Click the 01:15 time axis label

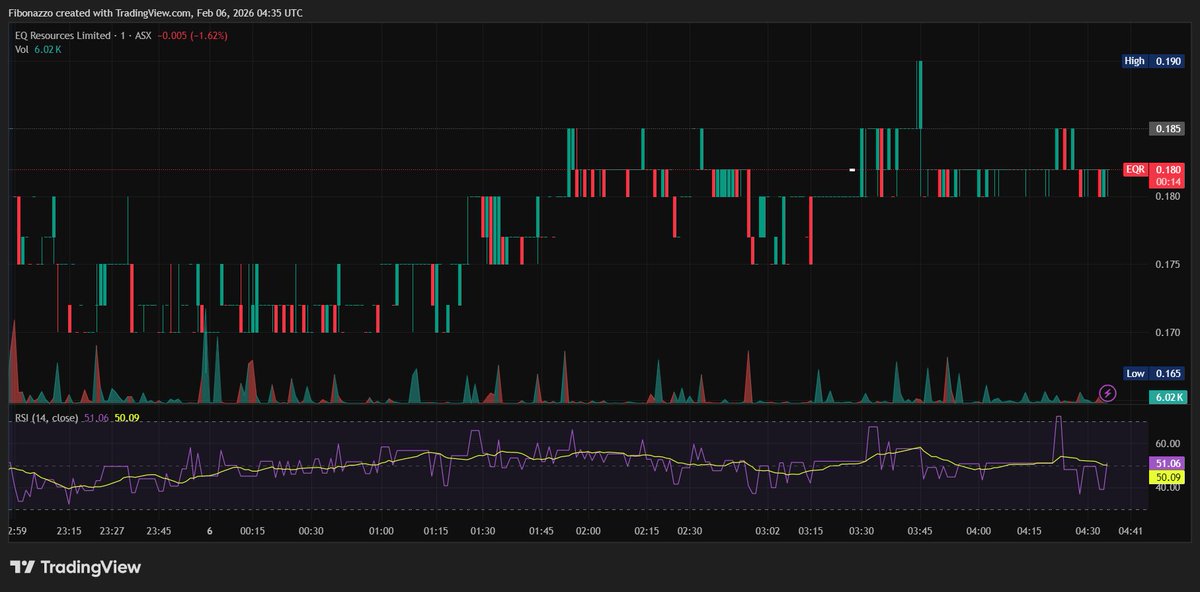(x=437, y=531)
